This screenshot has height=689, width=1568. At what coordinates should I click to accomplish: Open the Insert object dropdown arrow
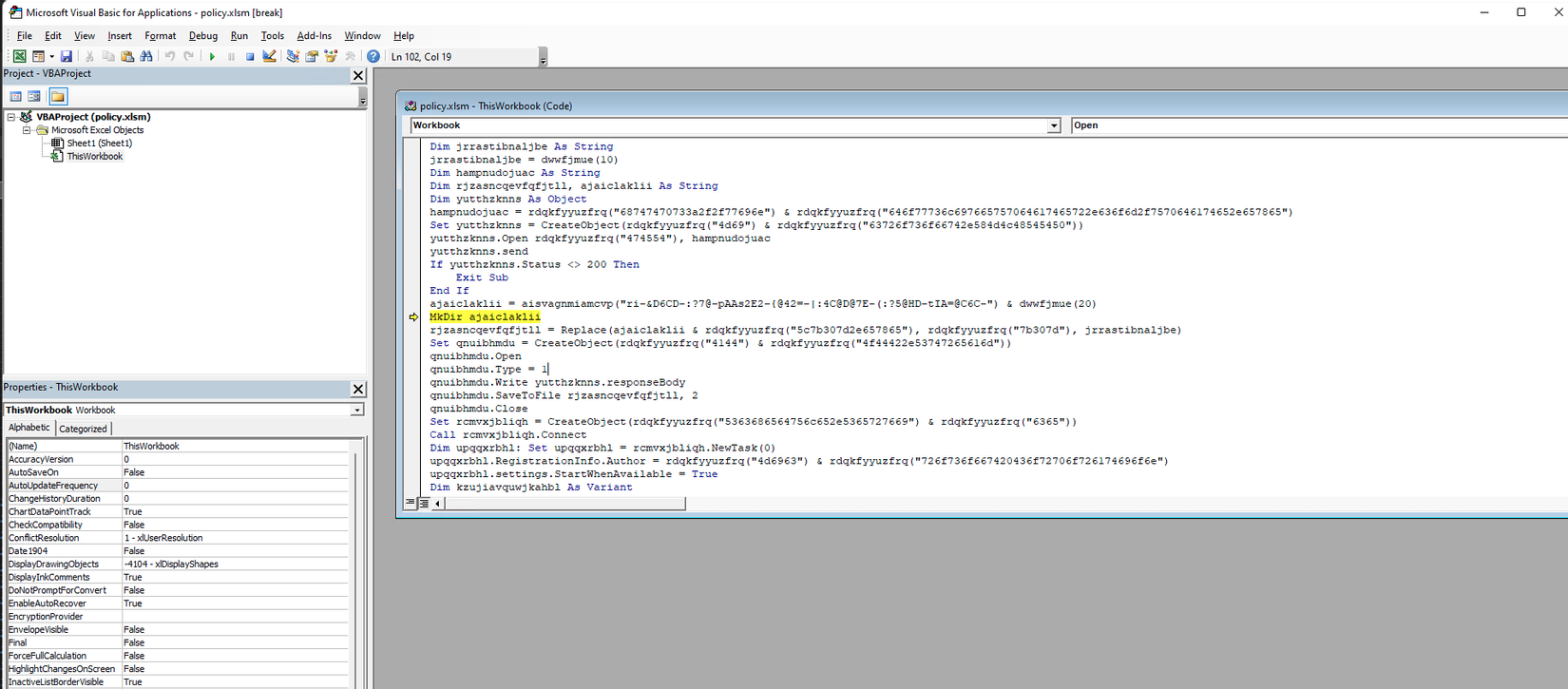pos(51,57)
